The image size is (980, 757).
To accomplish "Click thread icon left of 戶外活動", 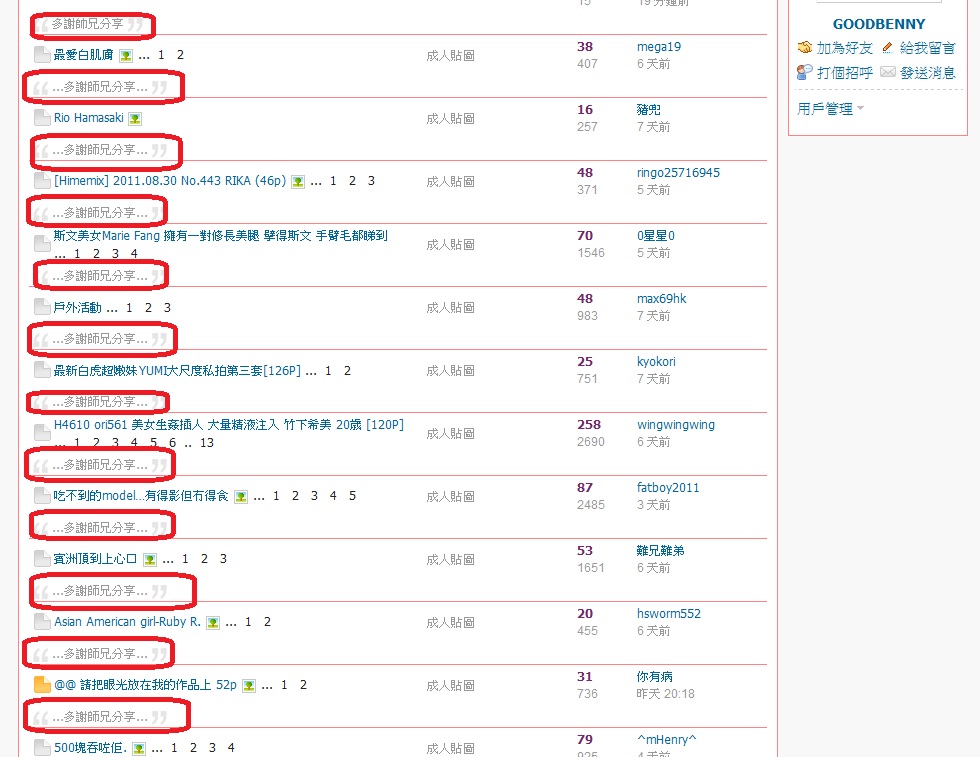I will (42, 307).
